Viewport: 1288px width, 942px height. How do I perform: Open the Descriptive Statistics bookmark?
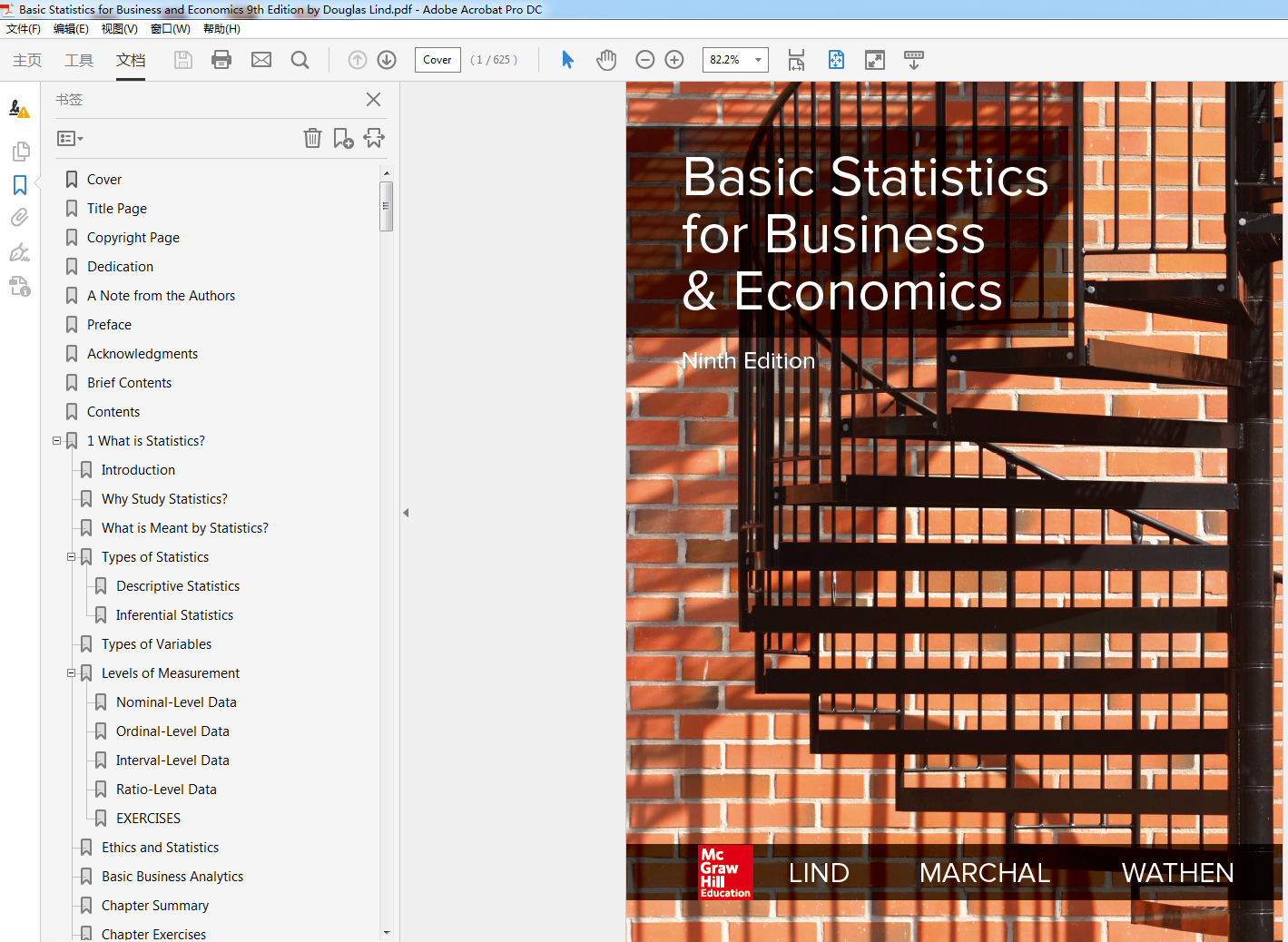coord(178,586)
